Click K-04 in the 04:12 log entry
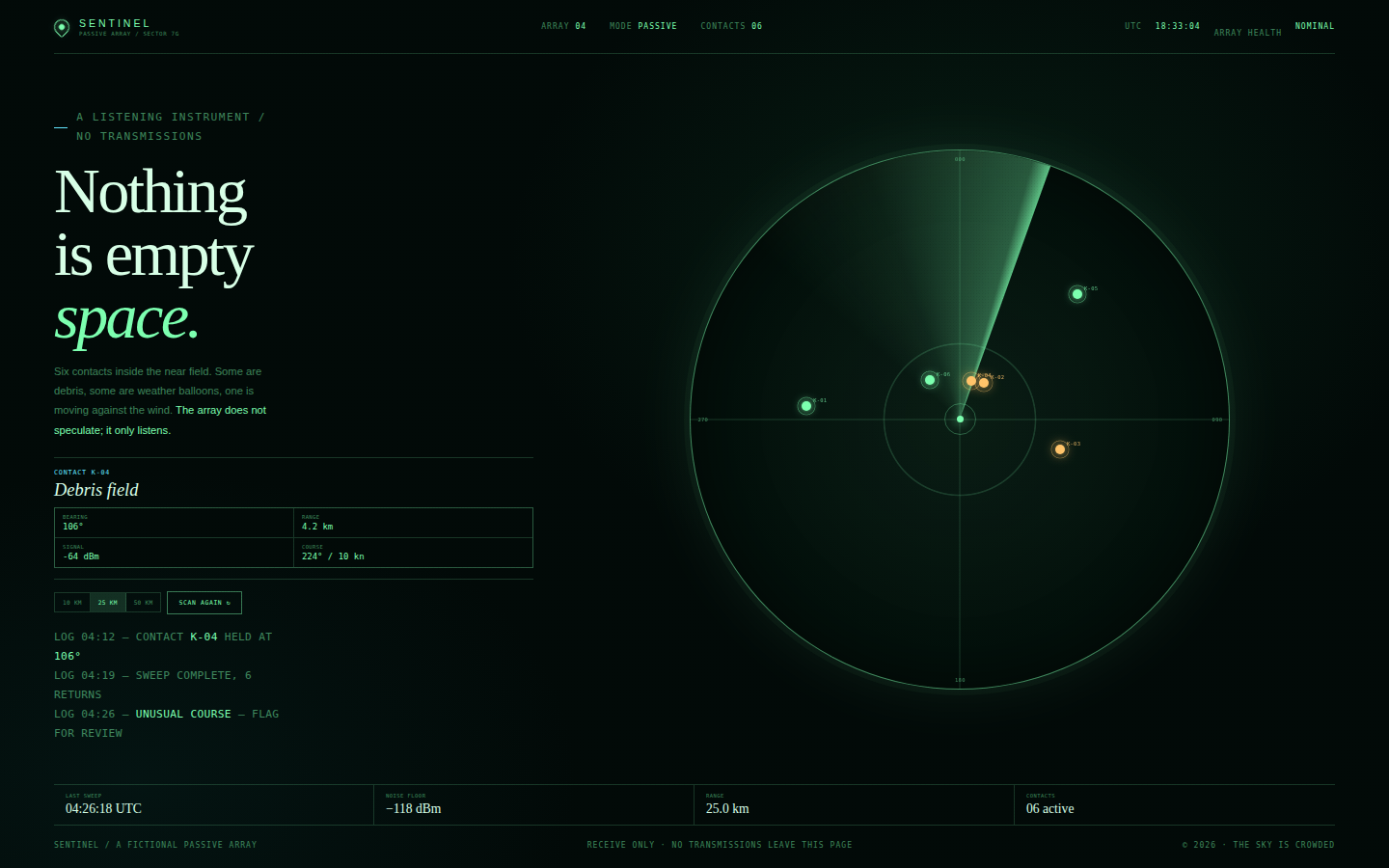 204,637
